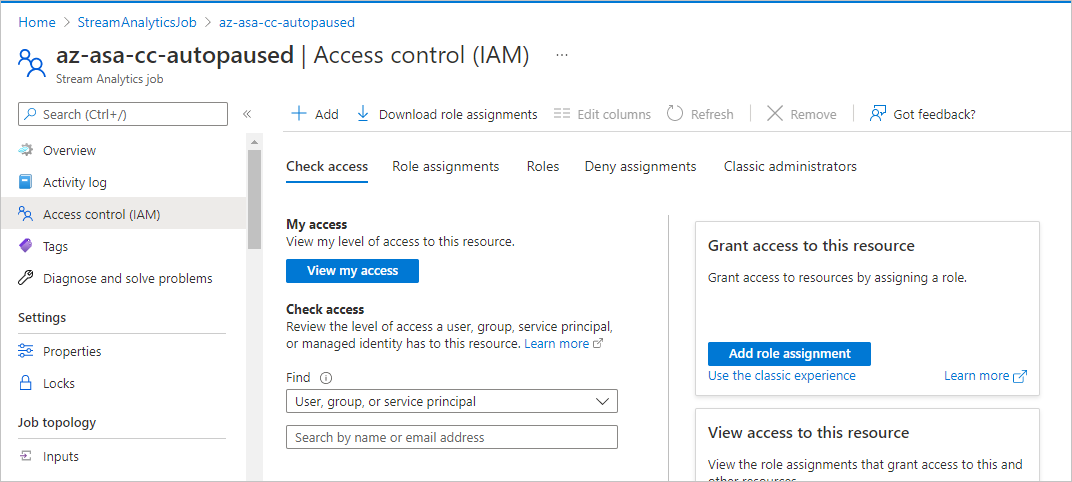
Task: Open Activity log via its icon
Action: (x=26, y=183)
